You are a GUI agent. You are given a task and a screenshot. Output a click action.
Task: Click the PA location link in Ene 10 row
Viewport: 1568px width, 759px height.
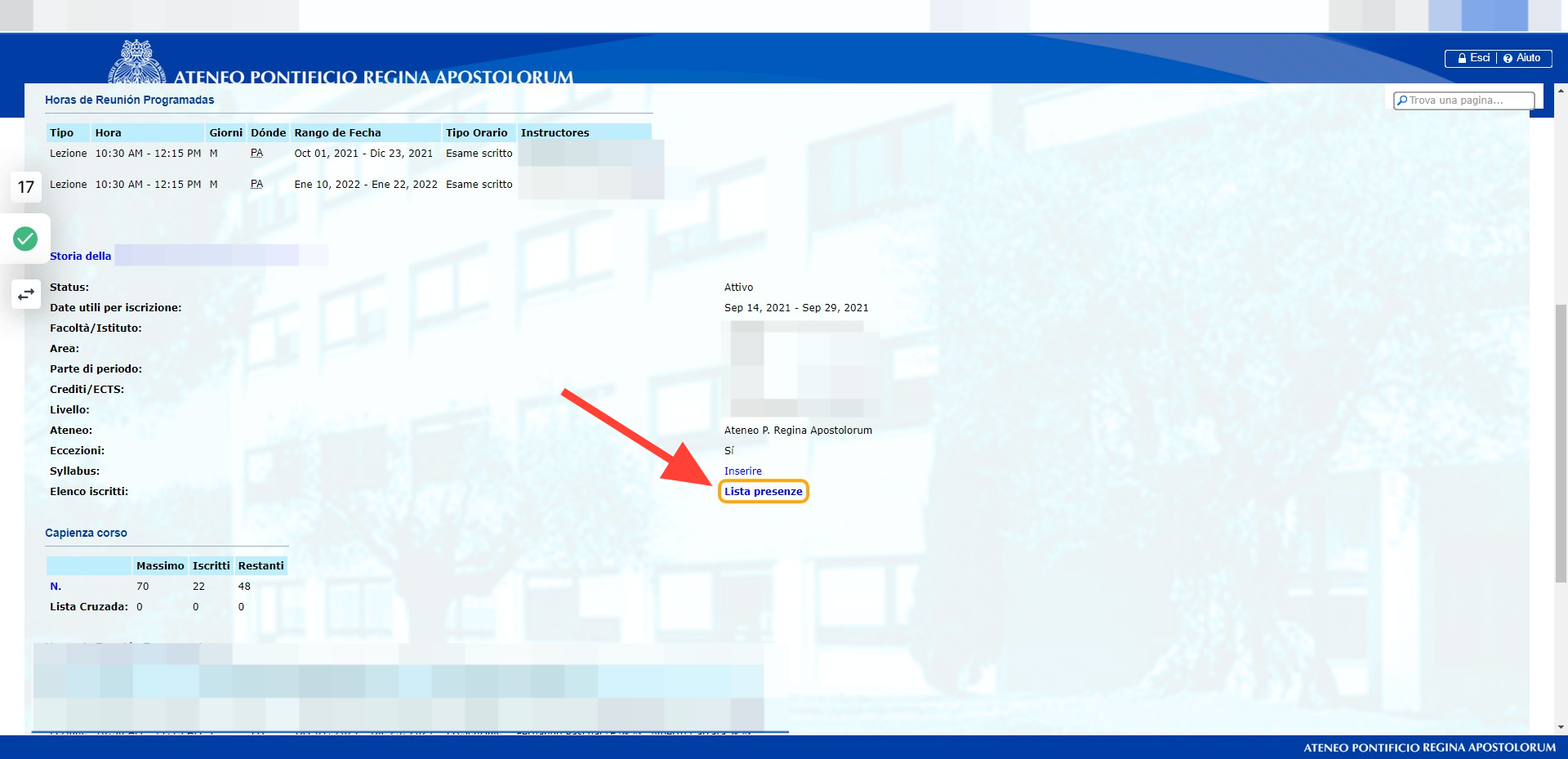[x=256, y=185]
